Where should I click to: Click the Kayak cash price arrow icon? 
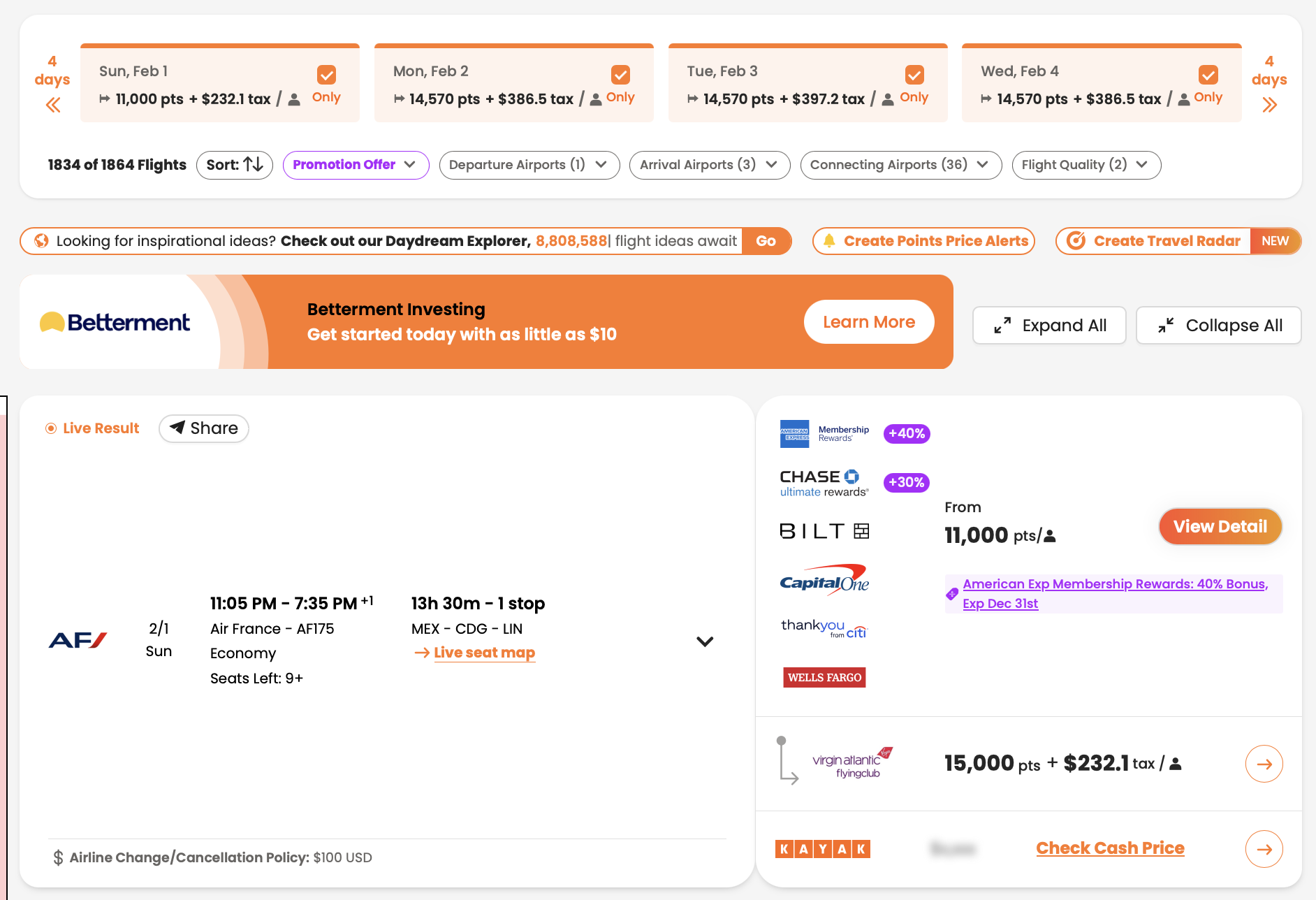click(1264, 849)
